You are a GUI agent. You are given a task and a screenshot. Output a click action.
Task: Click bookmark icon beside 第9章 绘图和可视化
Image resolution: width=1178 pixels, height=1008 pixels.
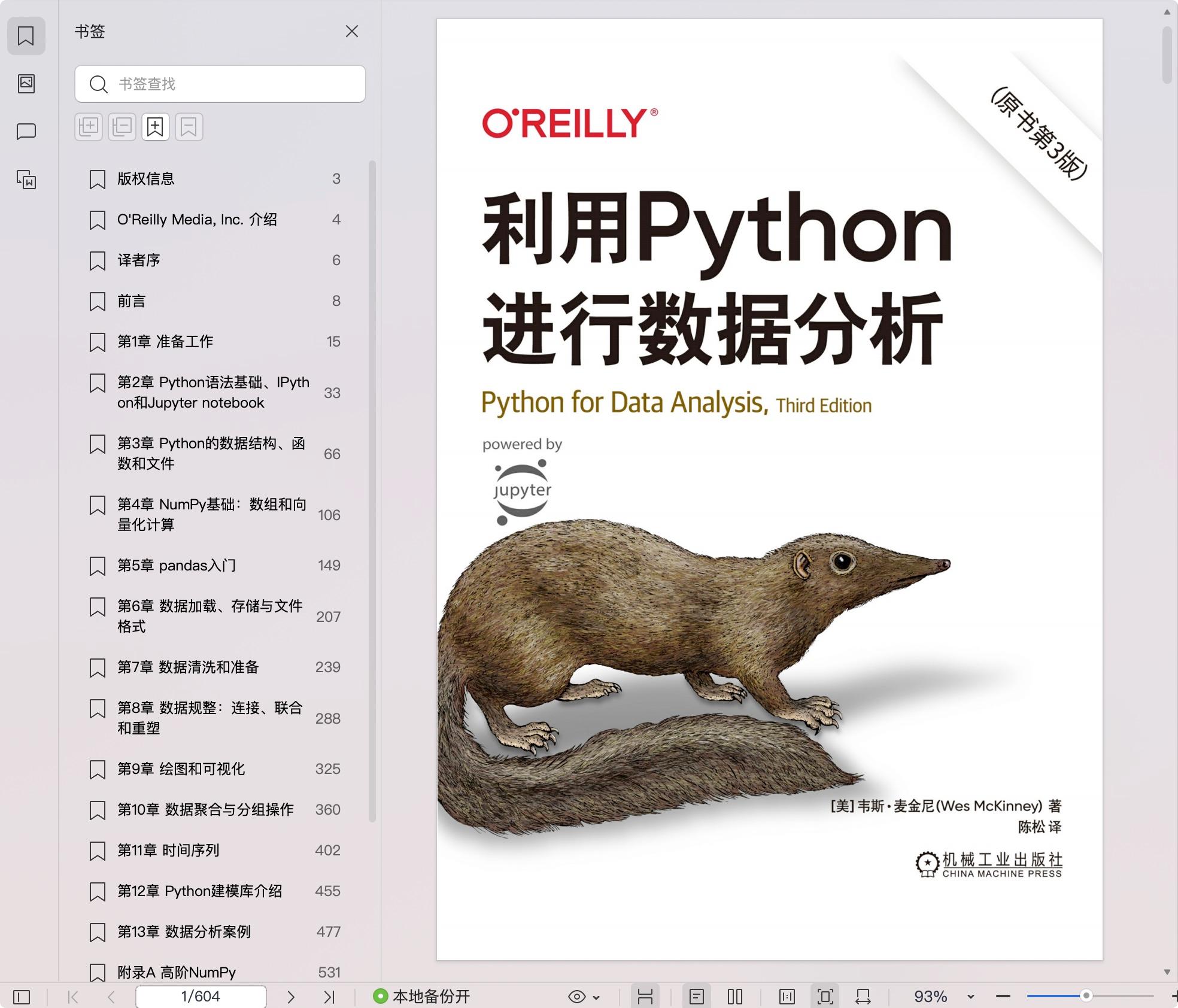coord(97,770)
